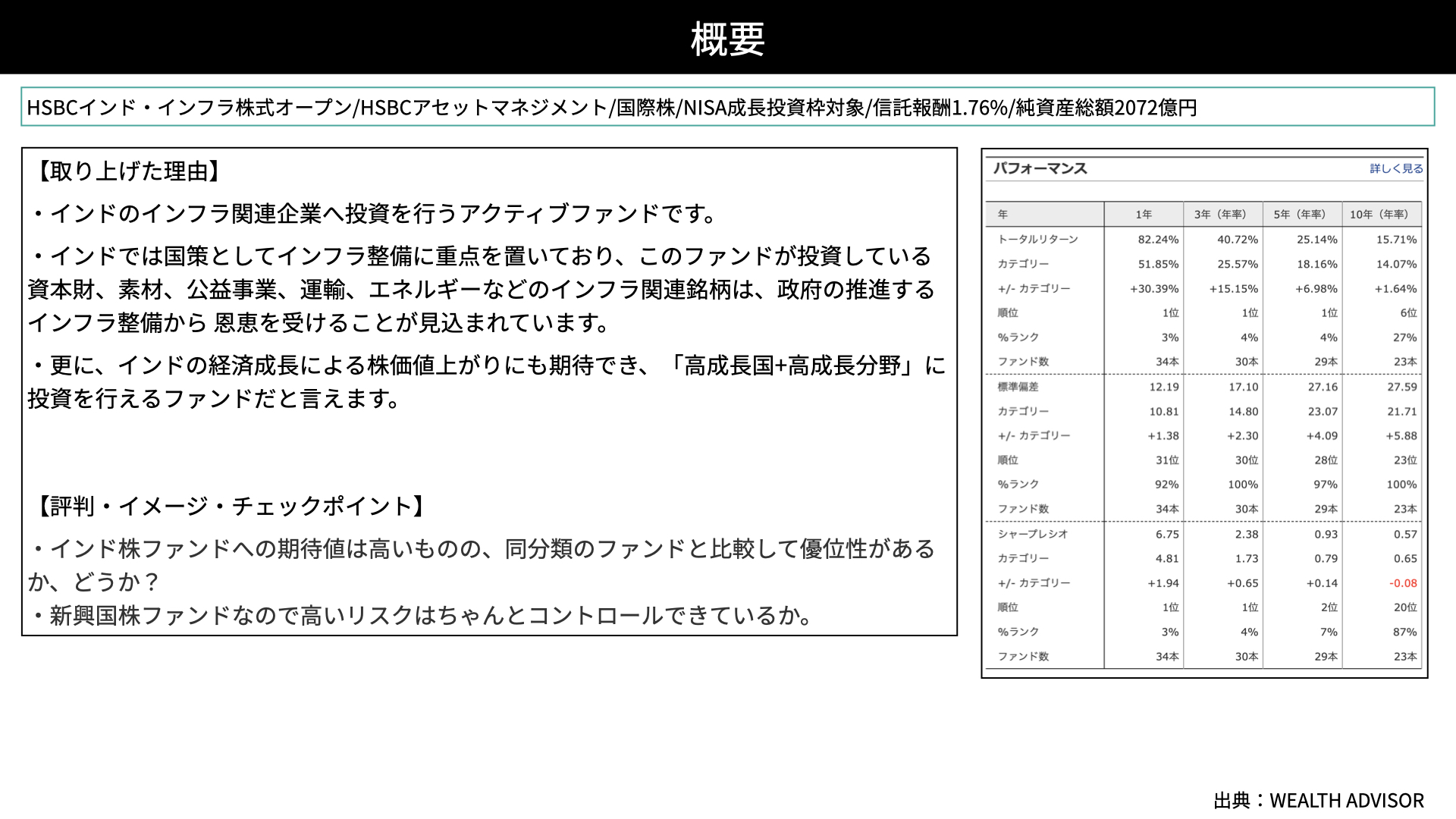Screen dimensions: 1456x819
Task: Select the 【取り上げた理由】 heading
Action: (128, 171)
